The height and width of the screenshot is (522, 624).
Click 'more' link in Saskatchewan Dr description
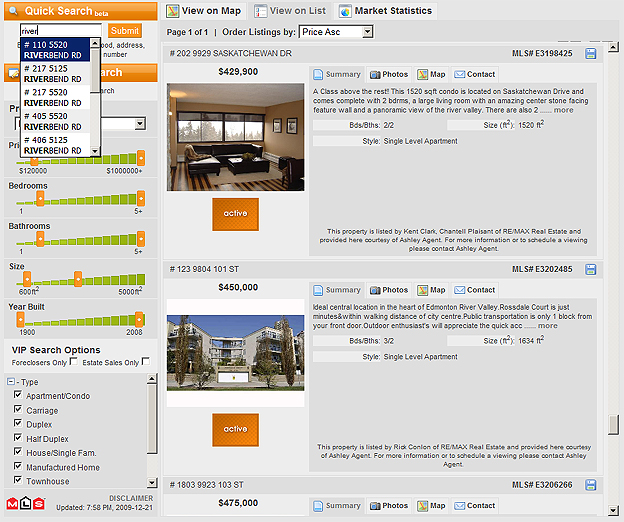point(564,110)
